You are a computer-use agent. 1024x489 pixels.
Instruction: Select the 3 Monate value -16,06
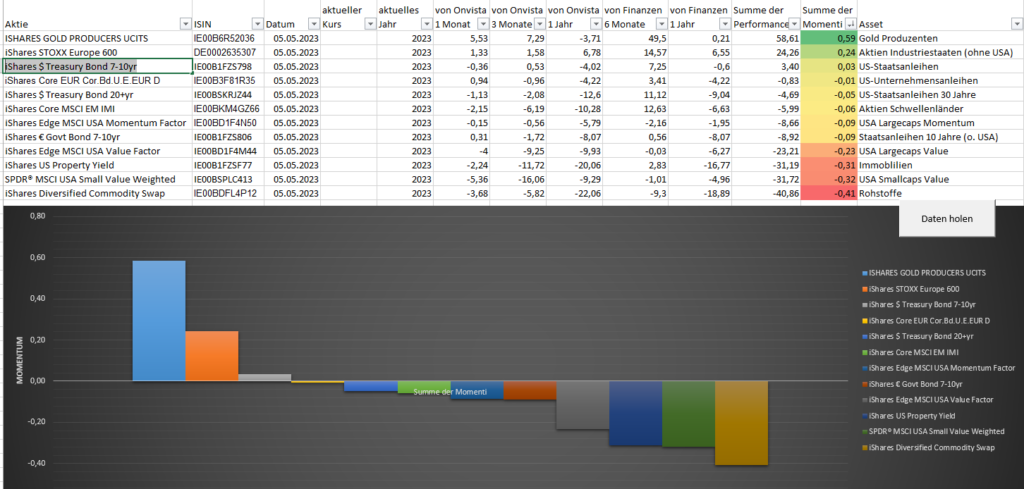pyautogui.click(x=518, y=179)
